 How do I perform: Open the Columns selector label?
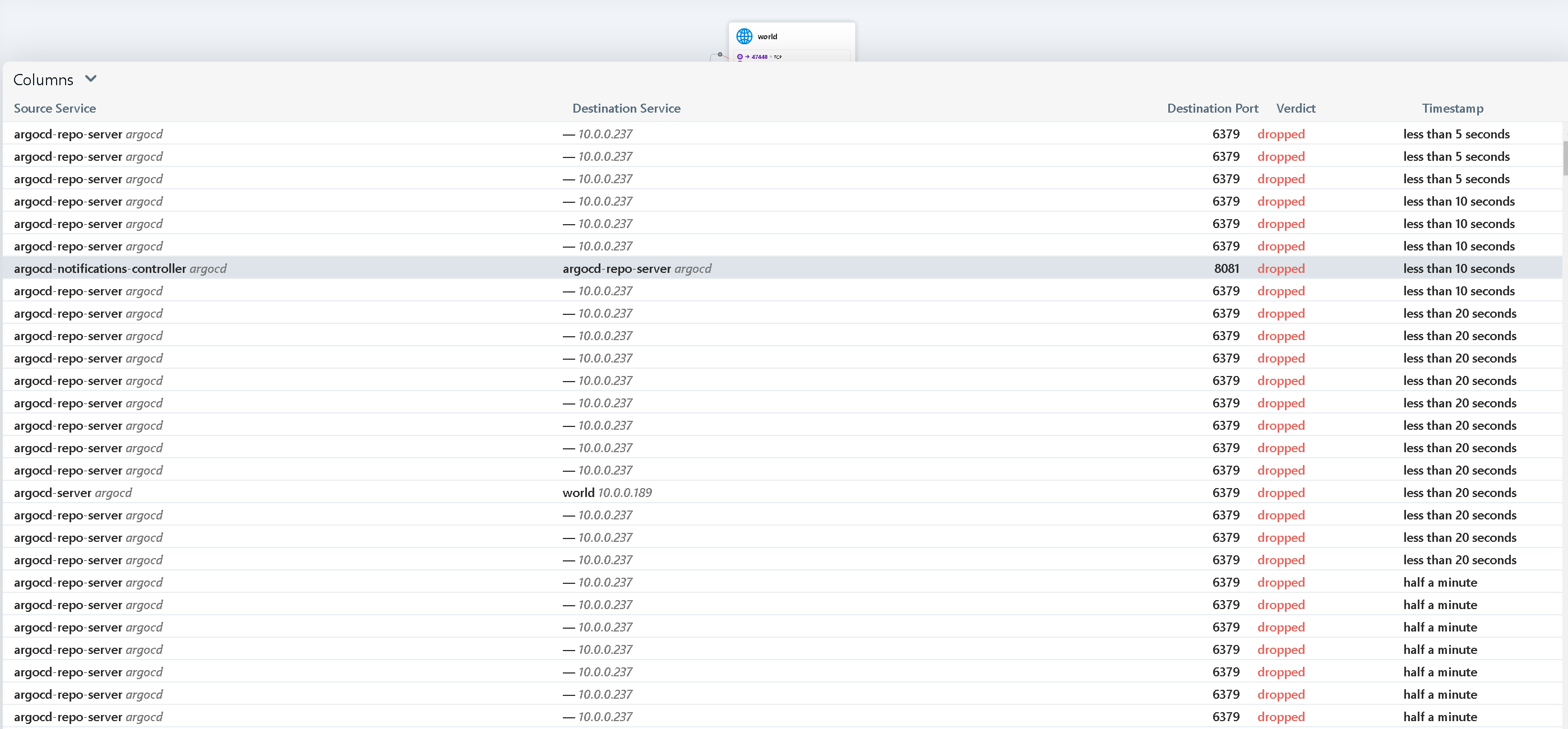(43, 80)
